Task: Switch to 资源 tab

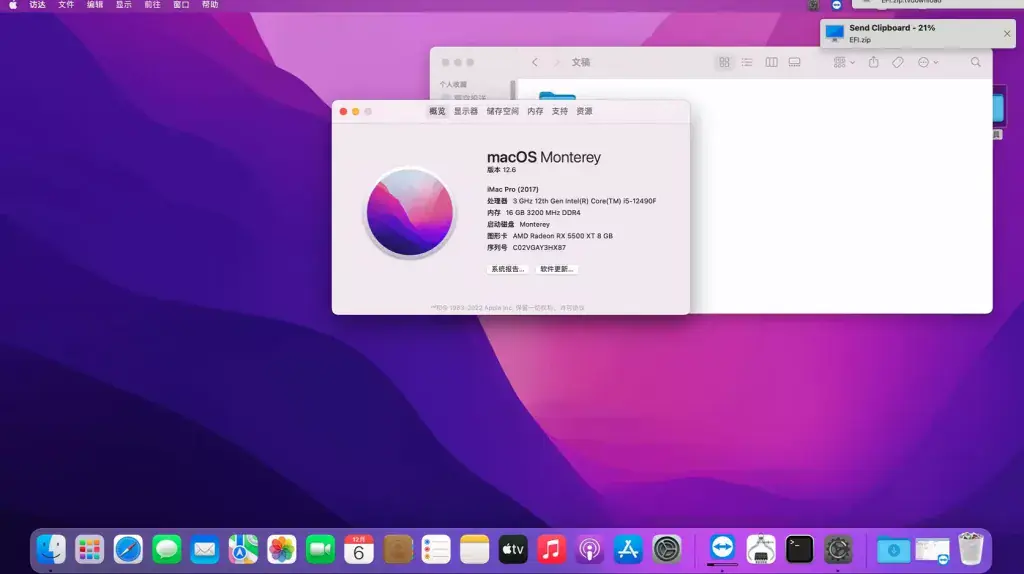Action: [584, 111]
